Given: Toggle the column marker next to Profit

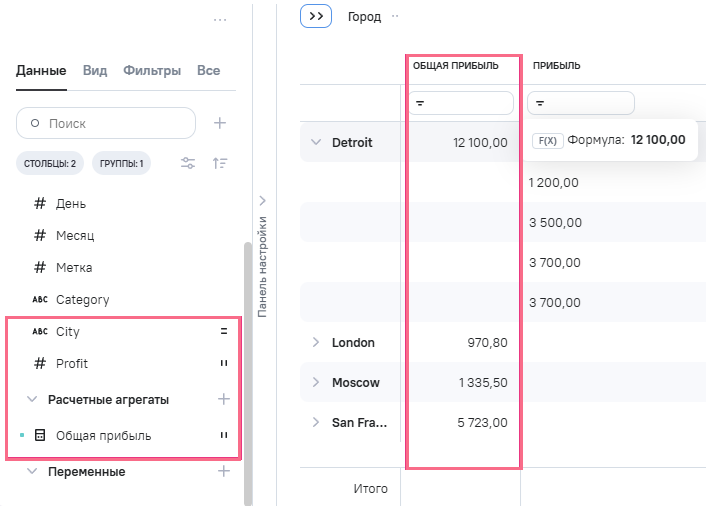Looking at the screenshot, I should coord(224,363).
